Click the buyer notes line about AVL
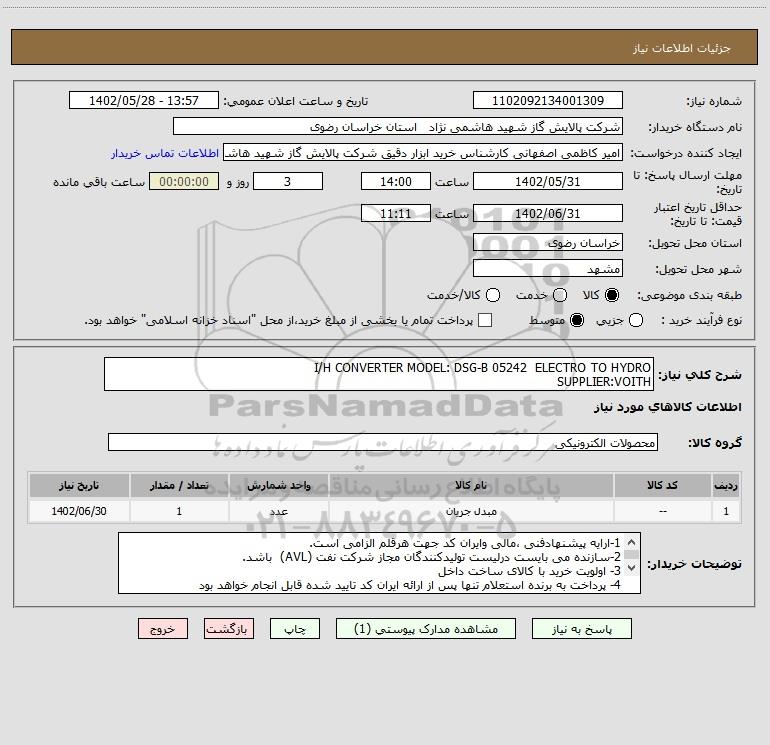Screen dimensions: 770x745 coord(431,557)
